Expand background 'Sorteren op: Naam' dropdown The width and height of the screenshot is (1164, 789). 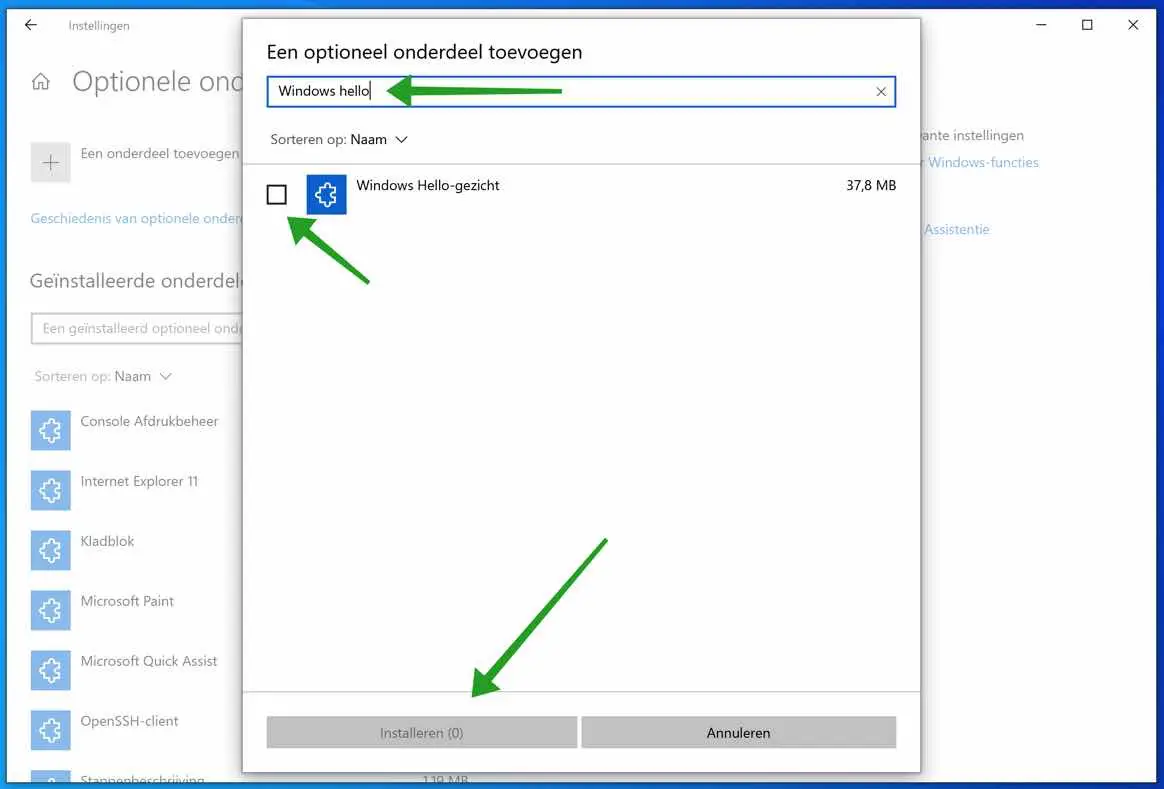(103, 376)
